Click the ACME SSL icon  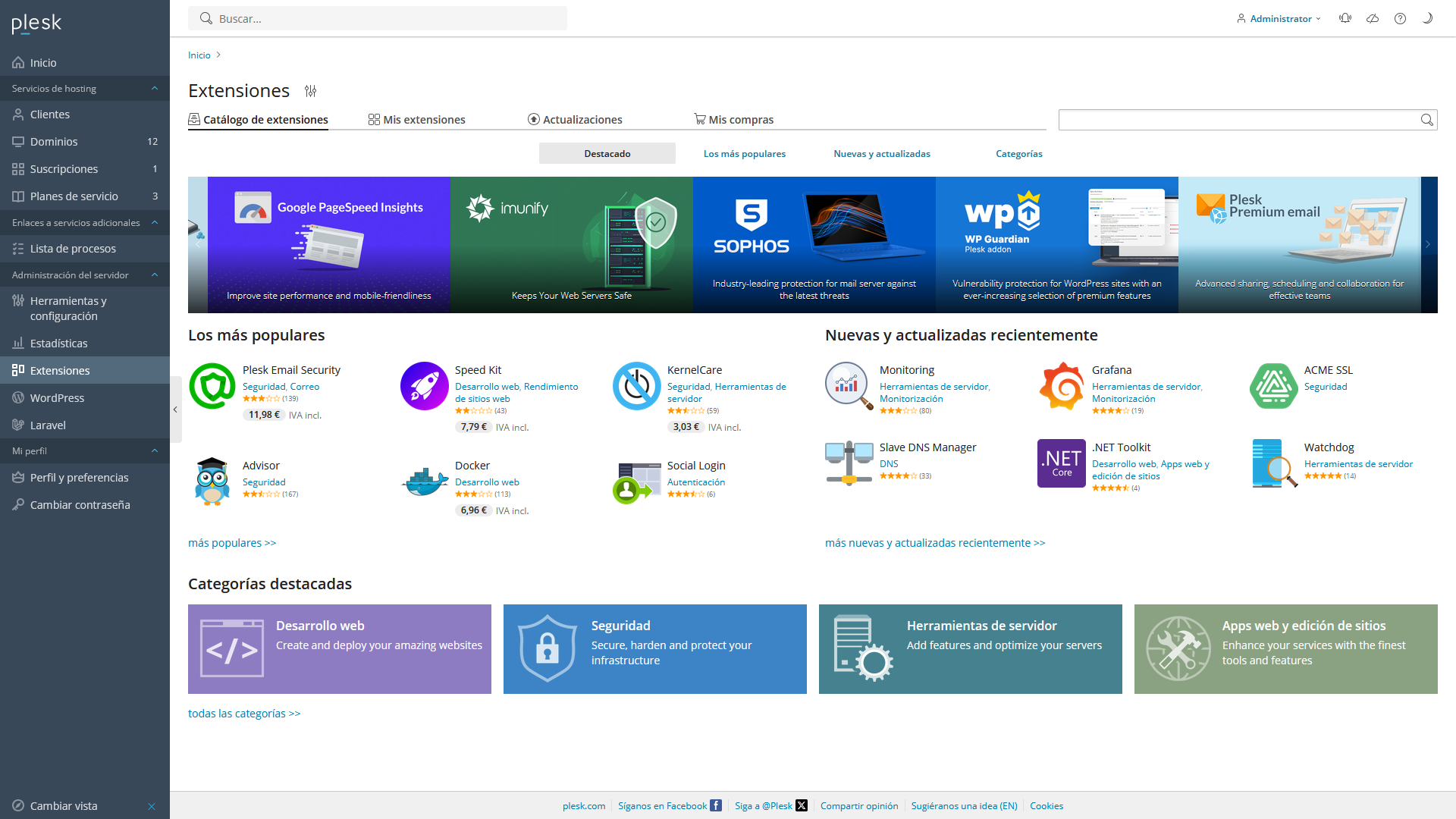pos(1274,386)
